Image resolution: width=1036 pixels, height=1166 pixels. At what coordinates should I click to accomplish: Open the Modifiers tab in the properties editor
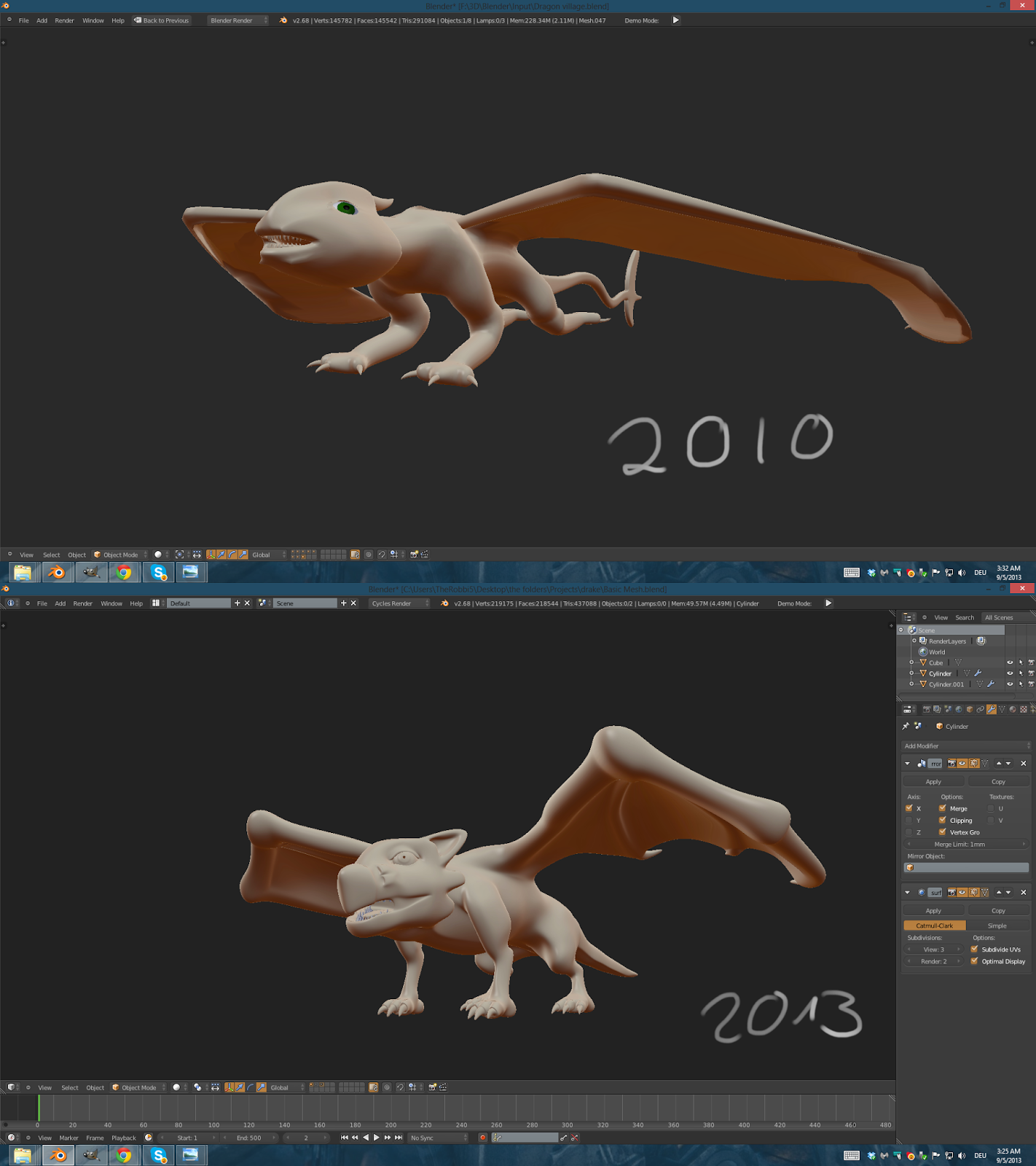(x=992, y=709)
